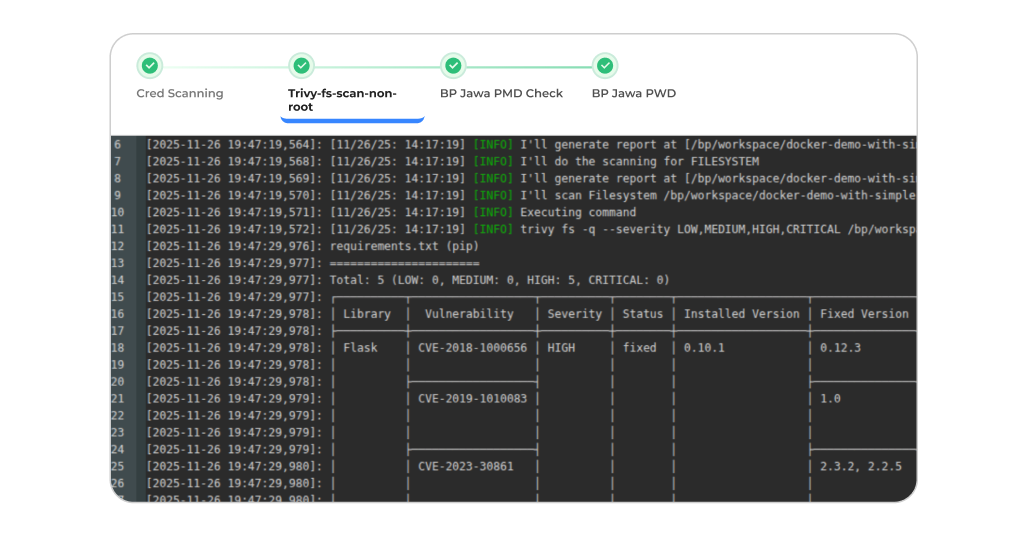Click the Installed Version column header
Viewport: 1029px width, 537px height.
tap(741, 314)
